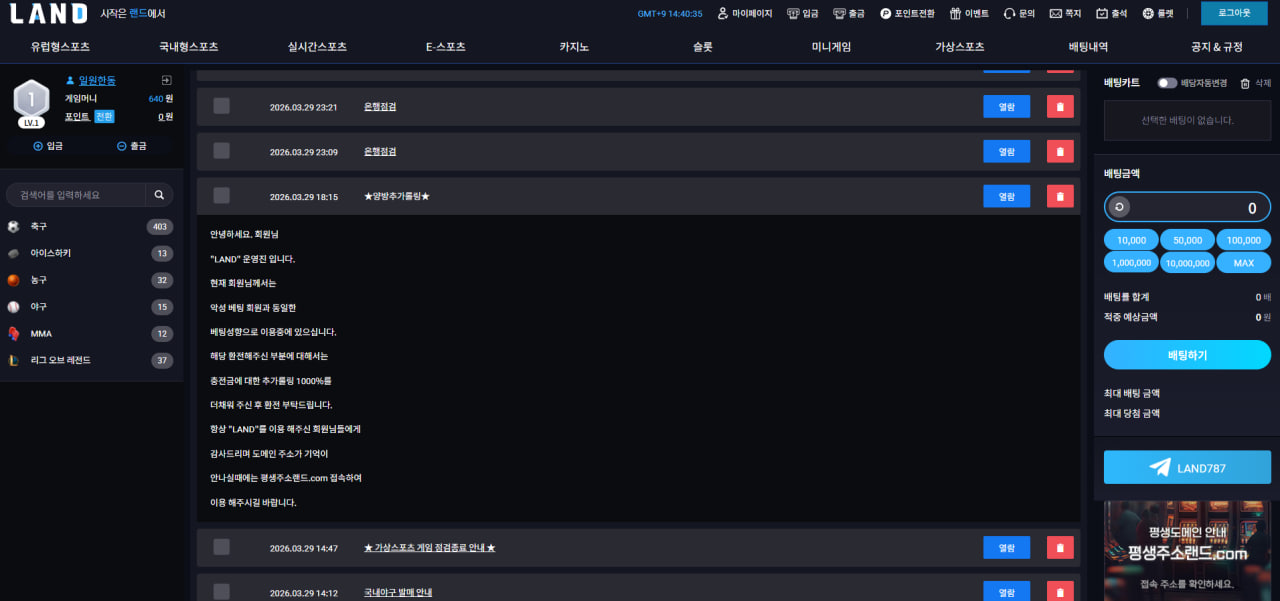Viewport: 1280px width, 601px height.
Task: Click the logout arrow icon beside username
Action: pyautogui.click(x=166, y=81)
